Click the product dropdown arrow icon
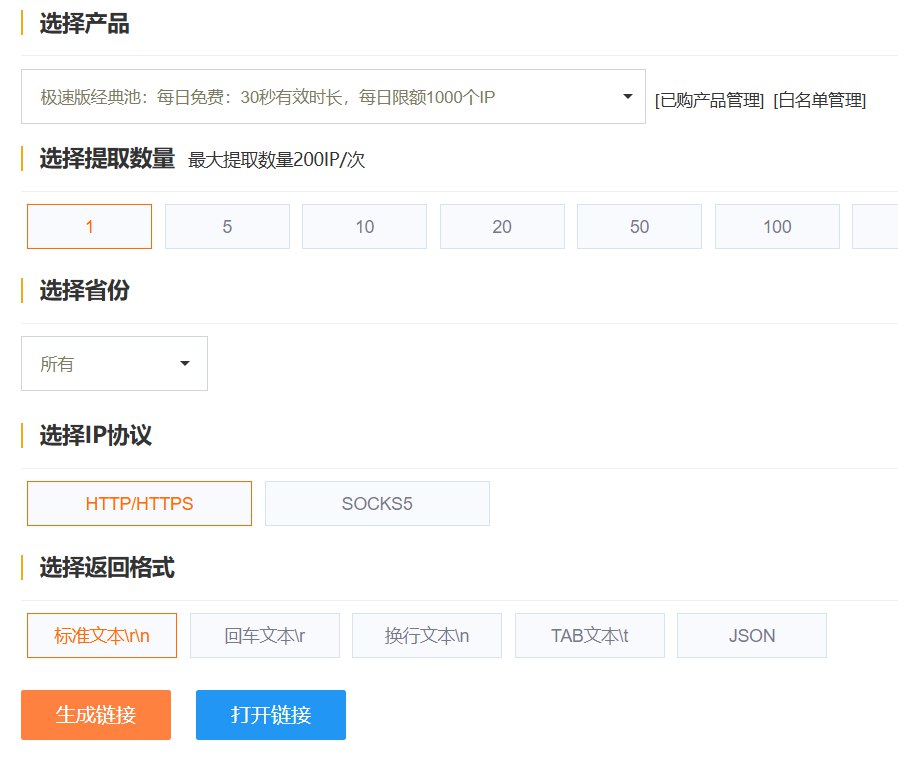The width and height of the screenshot is (898, 761). pos(628,97)
